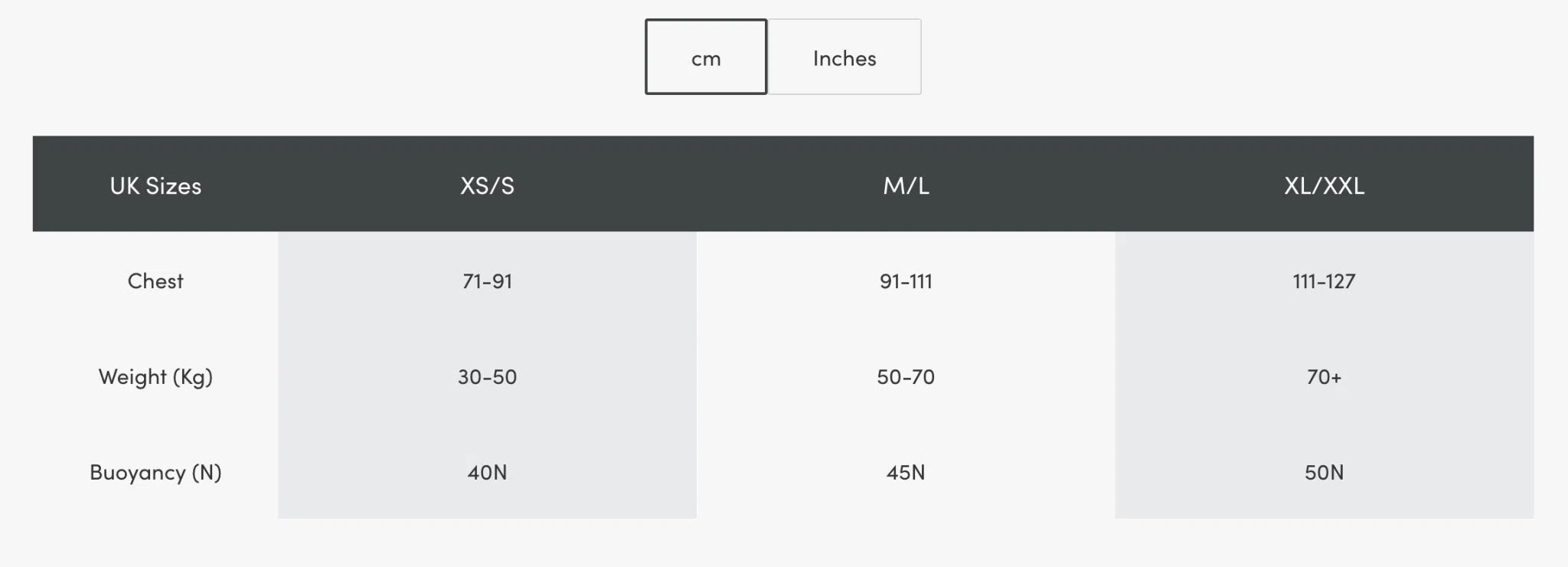Click the Chest row label
The width and height of the screenshot is (1568, 567).
(x=155, y=281)
